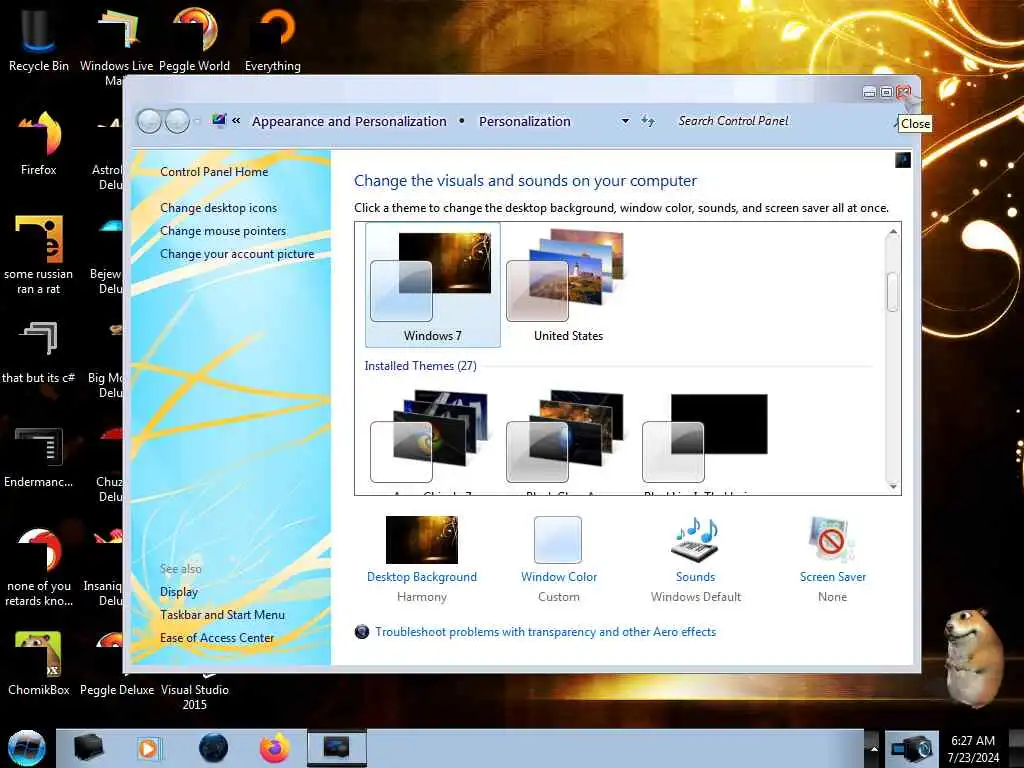
Task: Expand the breadcrumb double chevron
Action: [236, 120]
